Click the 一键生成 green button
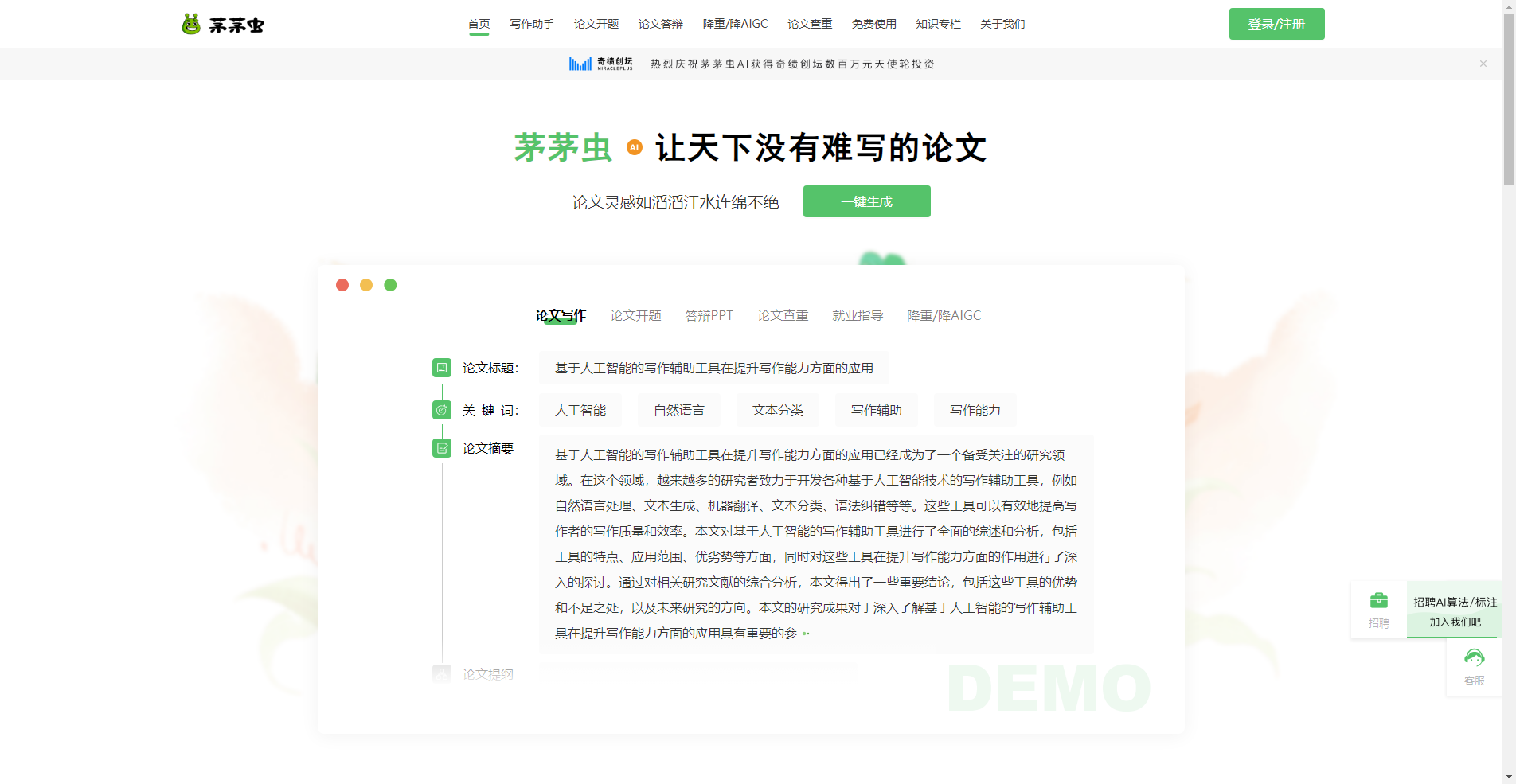Viewport: 1516px width, 784px height. [867, 201]
